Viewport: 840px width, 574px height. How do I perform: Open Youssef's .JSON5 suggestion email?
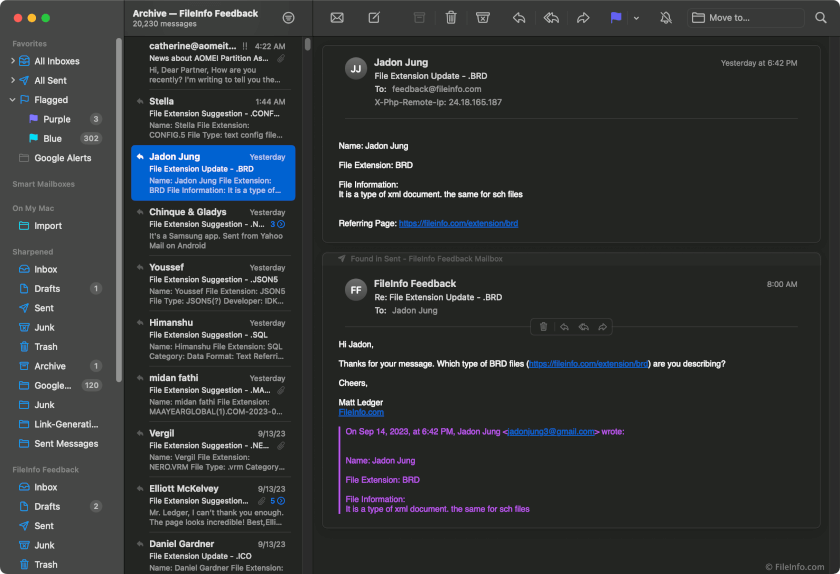pyautogui.click(x=213, y=284)
